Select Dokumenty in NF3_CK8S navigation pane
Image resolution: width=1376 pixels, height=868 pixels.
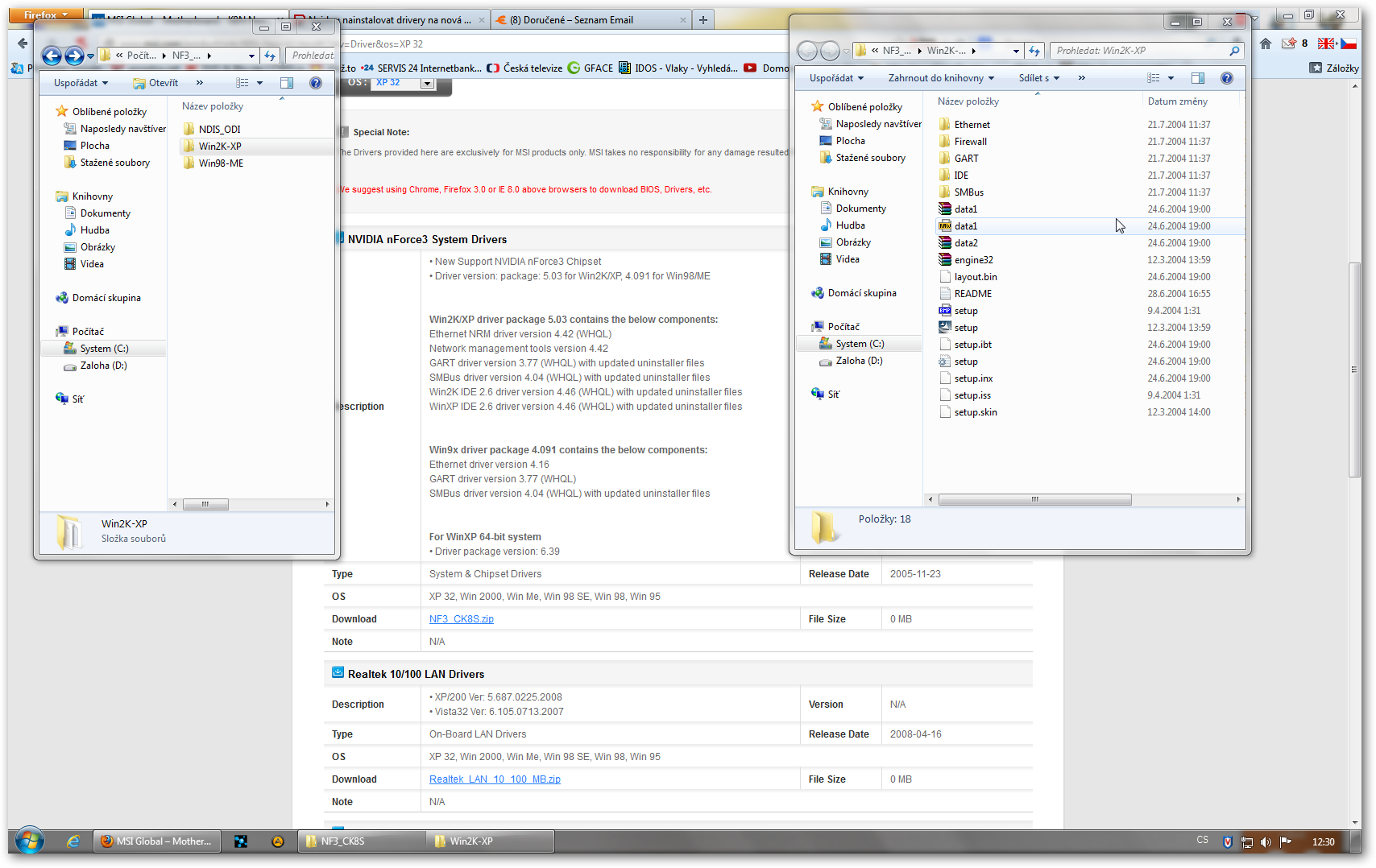tap(105, 213)
